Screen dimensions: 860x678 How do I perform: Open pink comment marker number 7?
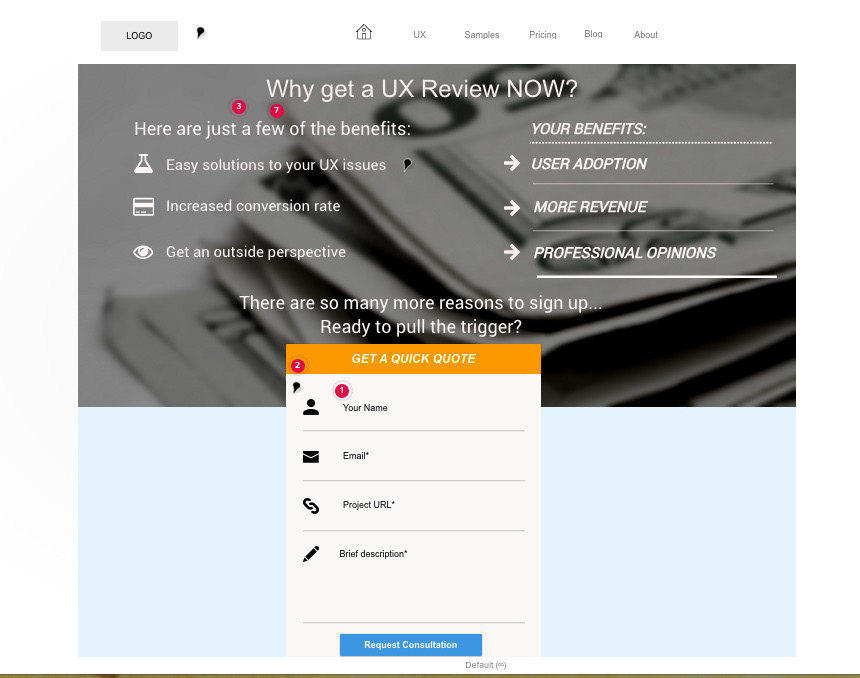click(x=276, y=110)
